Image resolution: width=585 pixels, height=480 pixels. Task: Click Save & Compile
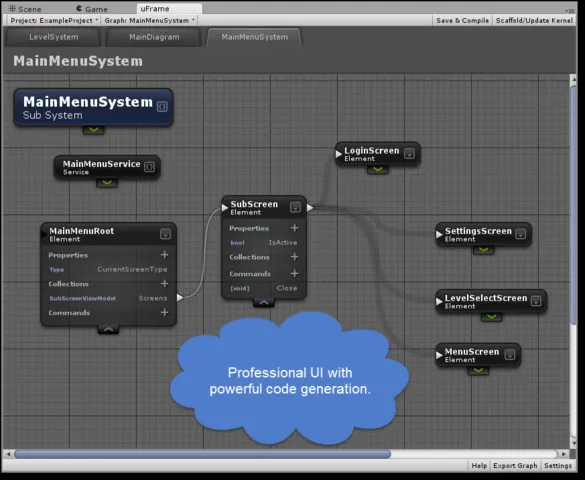click(462, 21)
